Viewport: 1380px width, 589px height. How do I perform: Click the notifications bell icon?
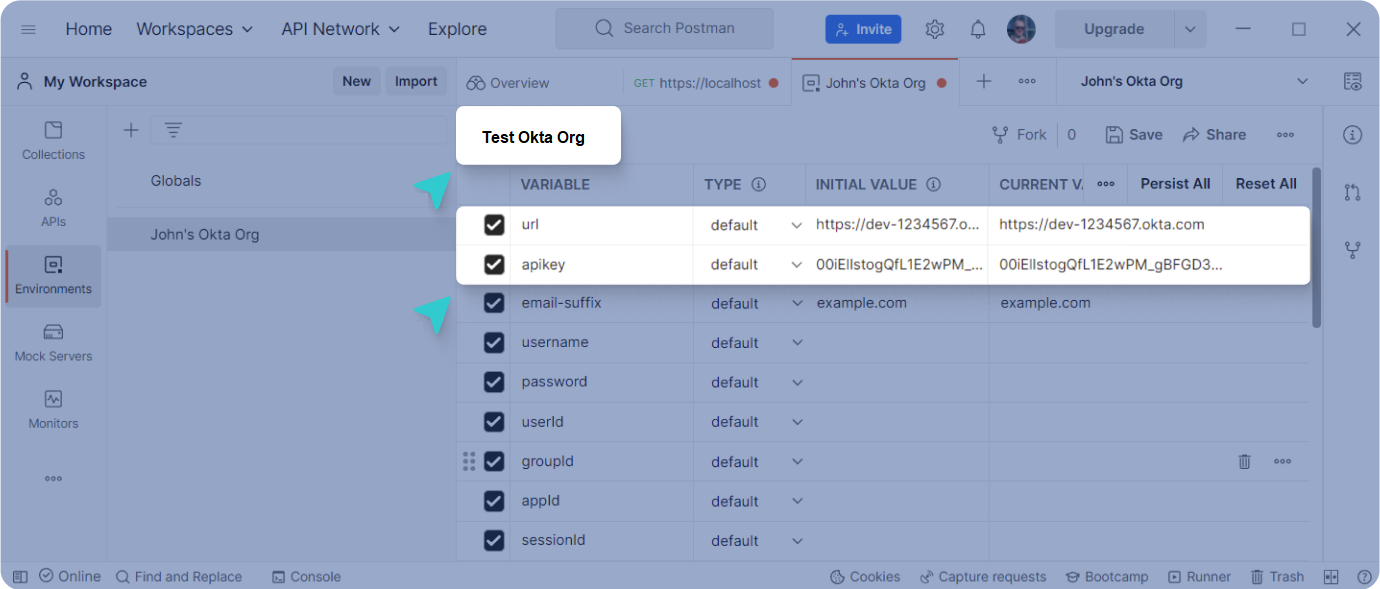click(978, 29)
